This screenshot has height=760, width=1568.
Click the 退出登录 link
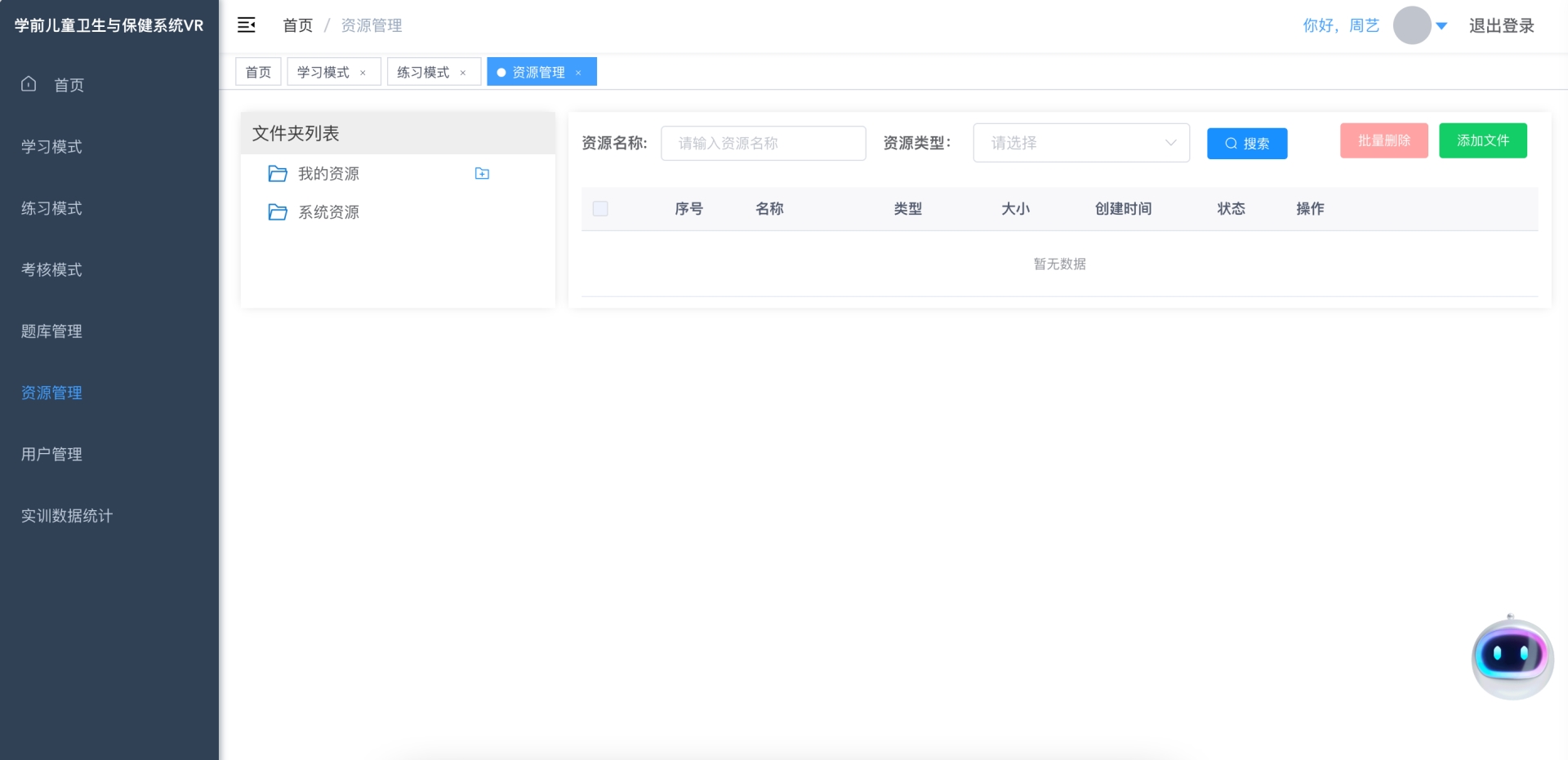click(1501, 26)
